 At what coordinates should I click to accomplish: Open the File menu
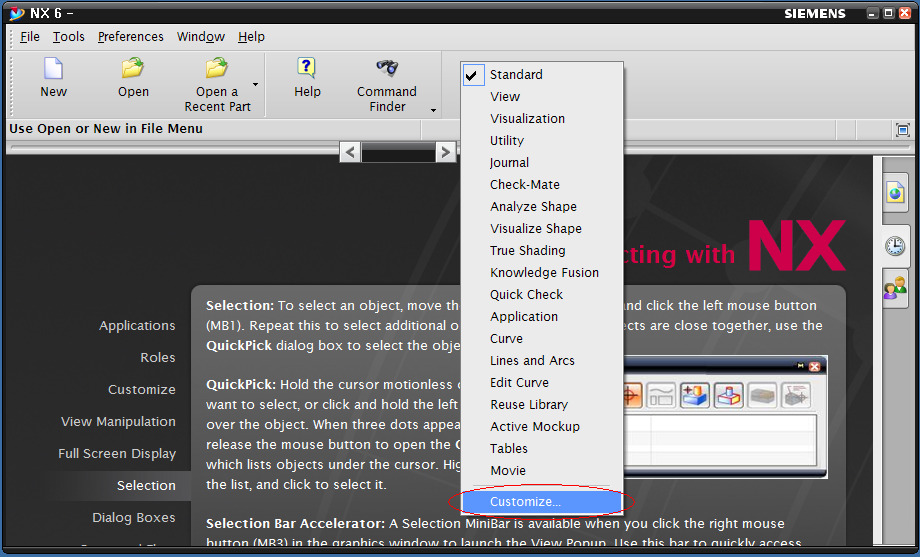coord(30,36)
